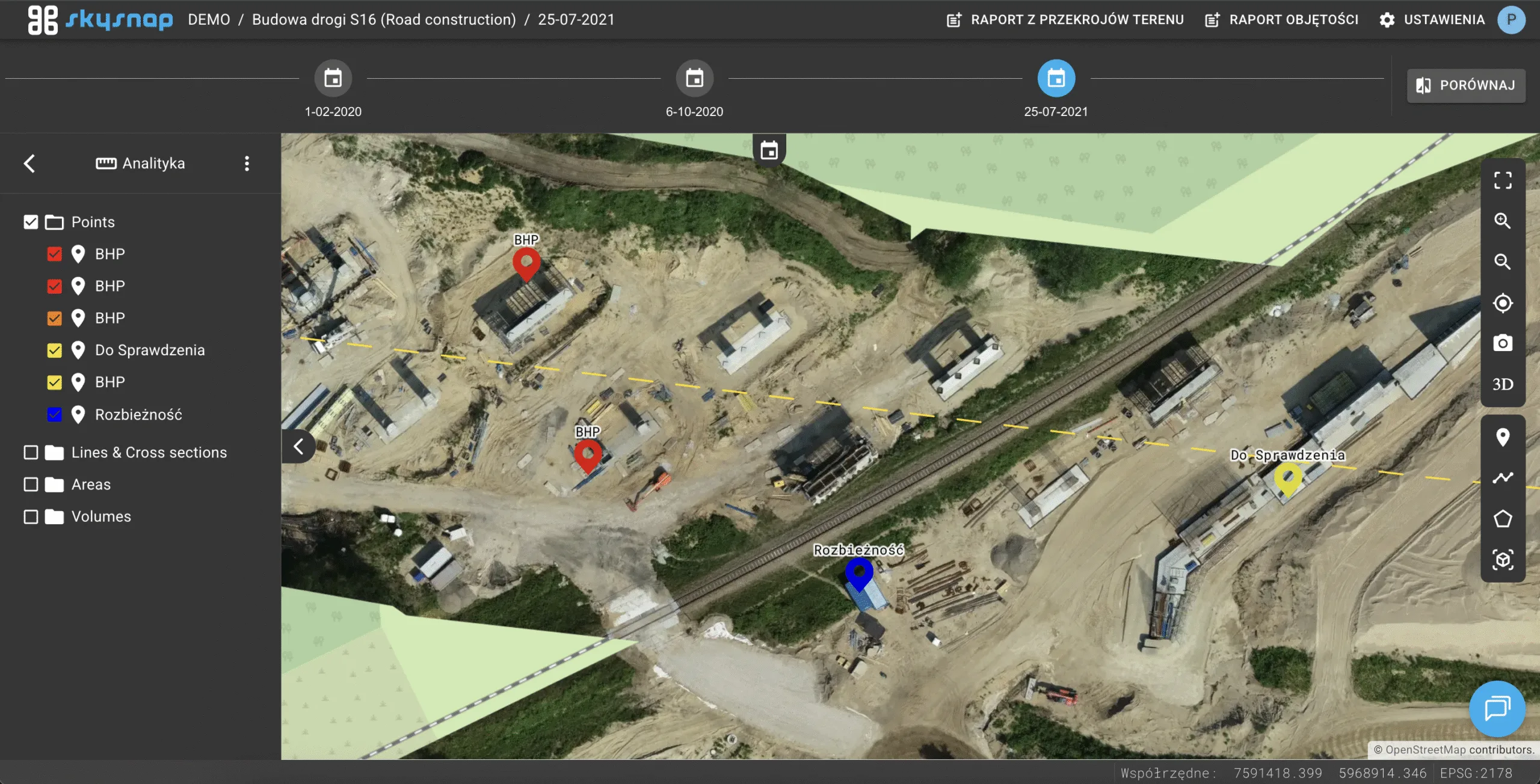Enable the Areas folder checkbox

(31, 485)
